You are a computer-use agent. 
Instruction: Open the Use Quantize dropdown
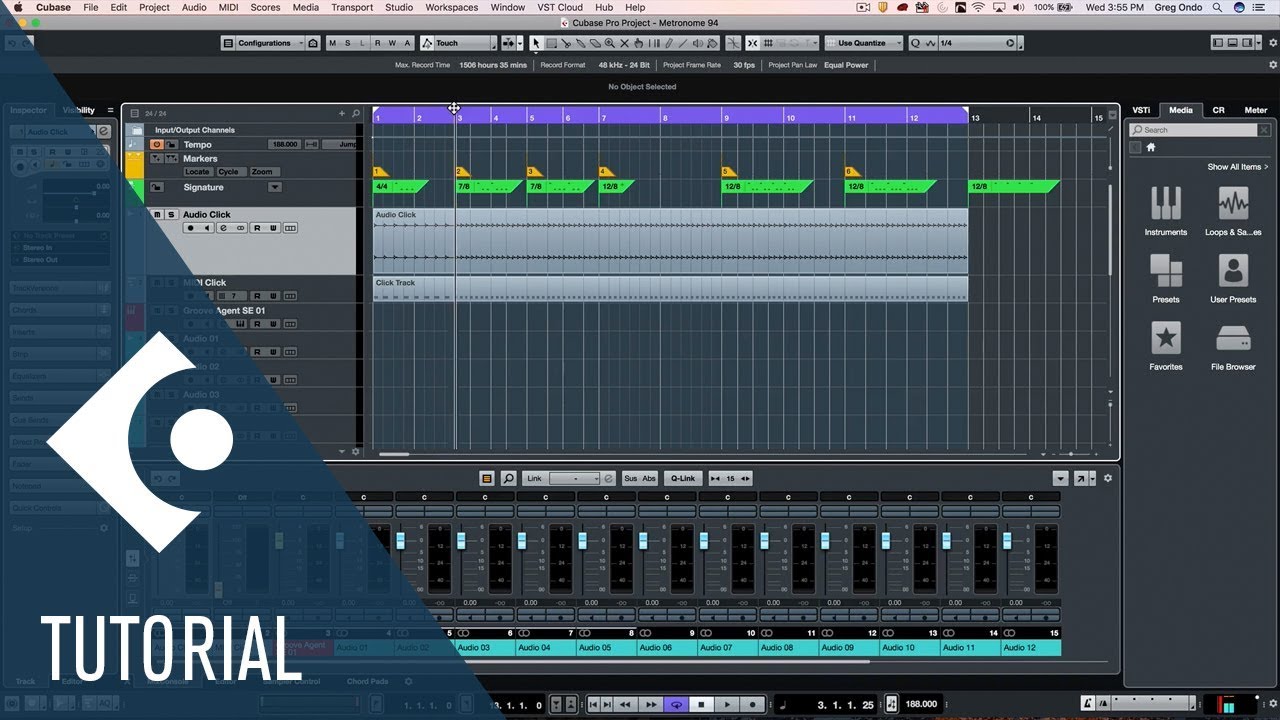(x=862, y=43)
